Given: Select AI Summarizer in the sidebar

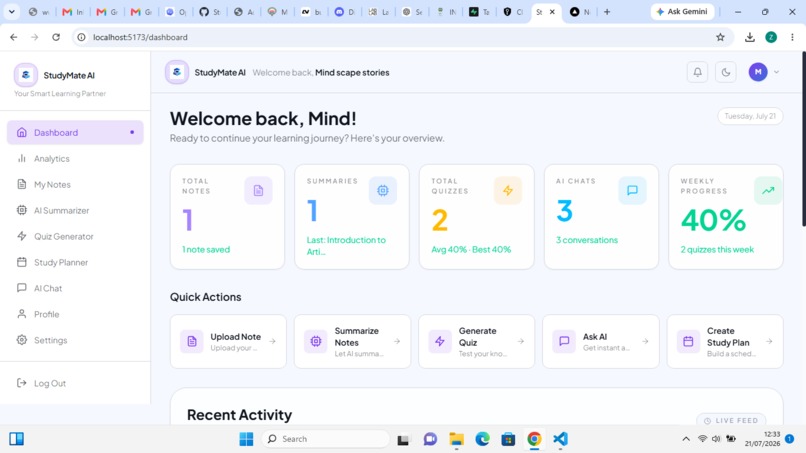Looking at the screenshot, I should (75, 210).
